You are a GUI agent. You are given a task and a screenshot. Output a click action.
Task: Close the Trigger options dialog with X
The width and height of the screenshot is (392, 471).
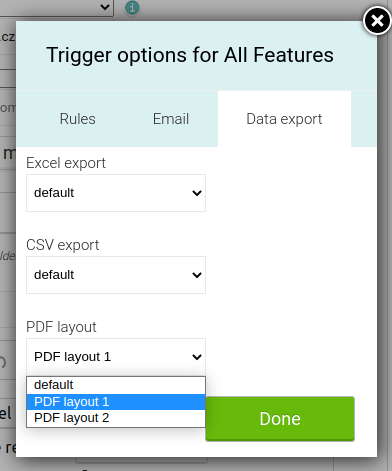click(377, 21)
